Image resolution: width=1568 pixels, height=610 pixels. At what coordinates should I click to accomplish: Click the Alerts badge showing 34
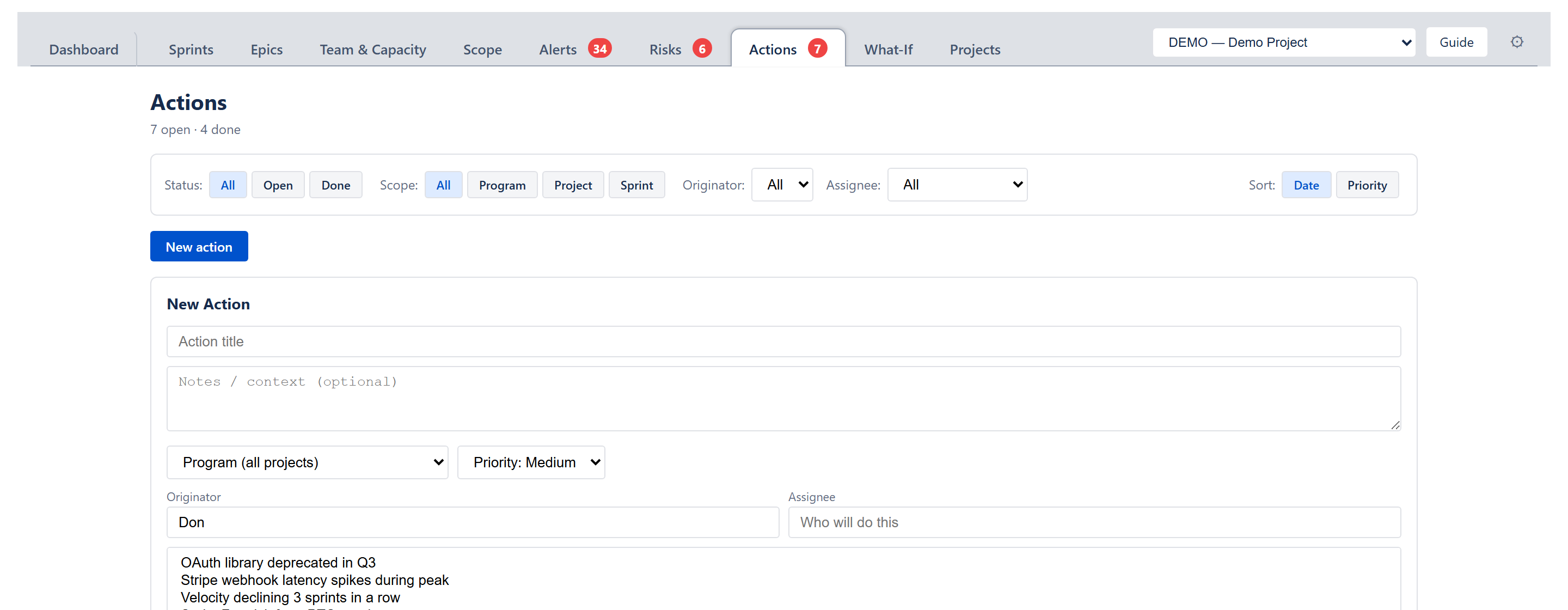coord(599,48)
